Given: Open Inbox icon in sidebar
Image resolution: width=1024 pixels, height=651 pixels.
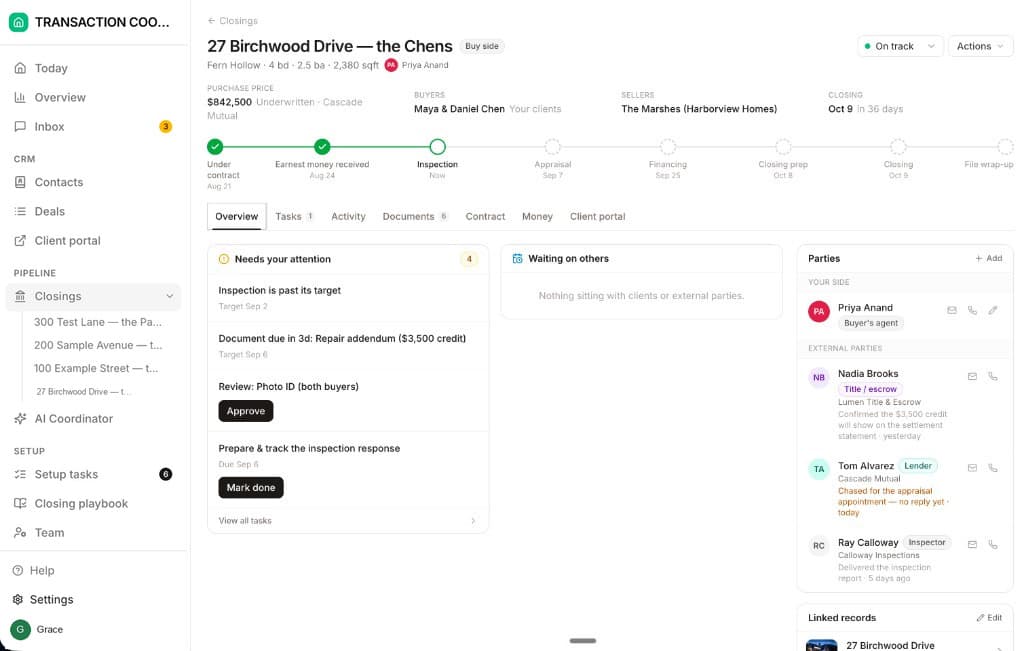Looking at the screenshot, I should click(20, 126).
